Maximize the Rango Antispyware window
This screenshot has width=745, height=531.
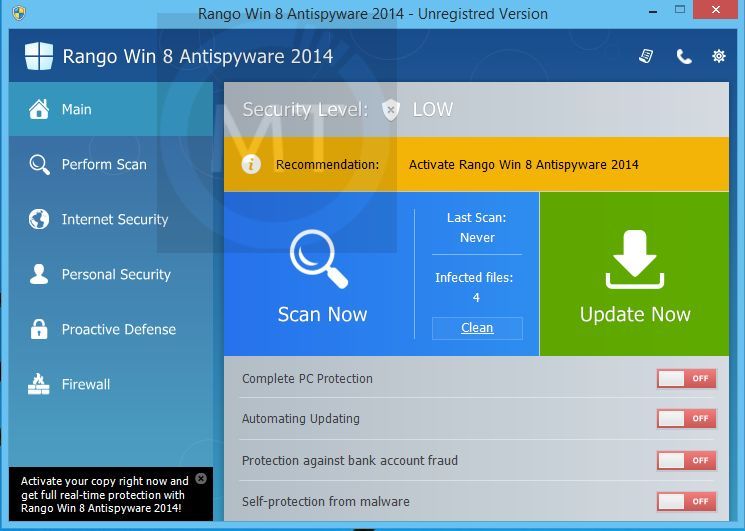(x=680, y=9)
